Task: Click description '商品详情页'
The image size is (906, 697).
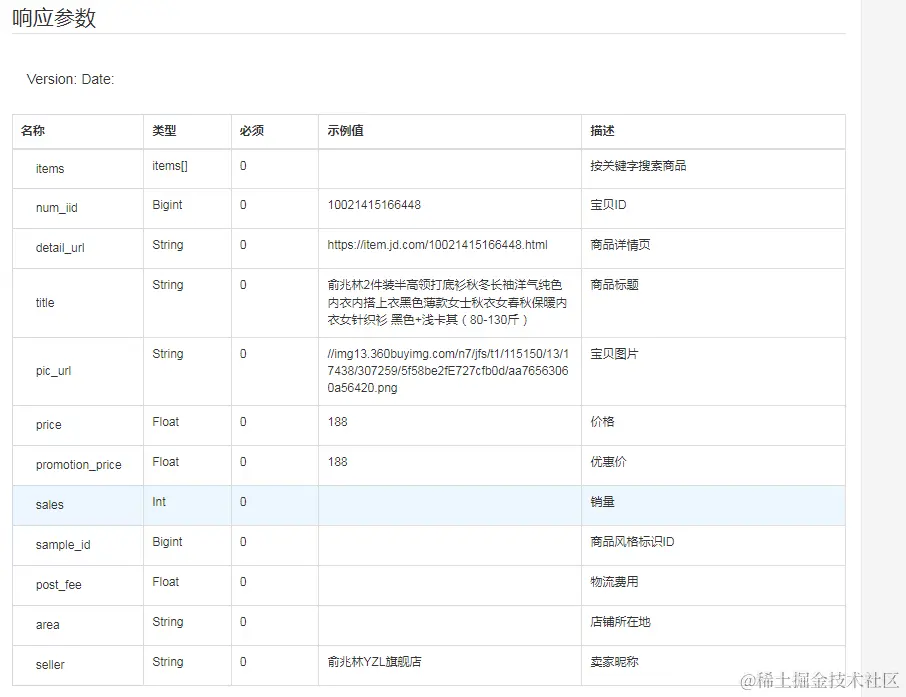Action: pos(620,244)
